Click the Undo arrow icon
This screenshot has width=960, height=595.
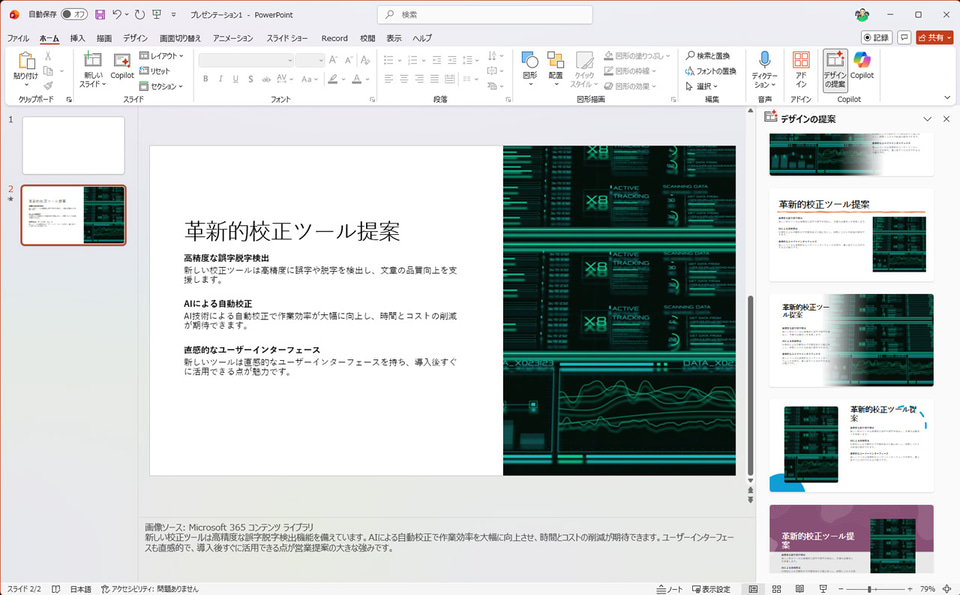[116, 14]
